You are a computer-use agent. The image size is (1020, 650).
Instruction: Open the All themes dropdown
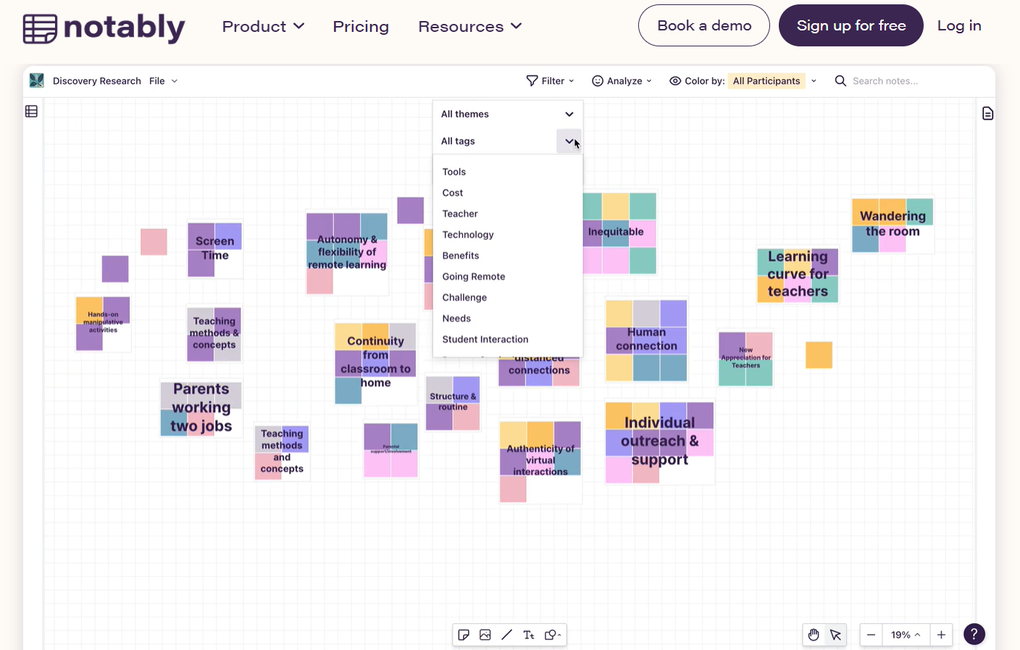click(x=507, y=113)
